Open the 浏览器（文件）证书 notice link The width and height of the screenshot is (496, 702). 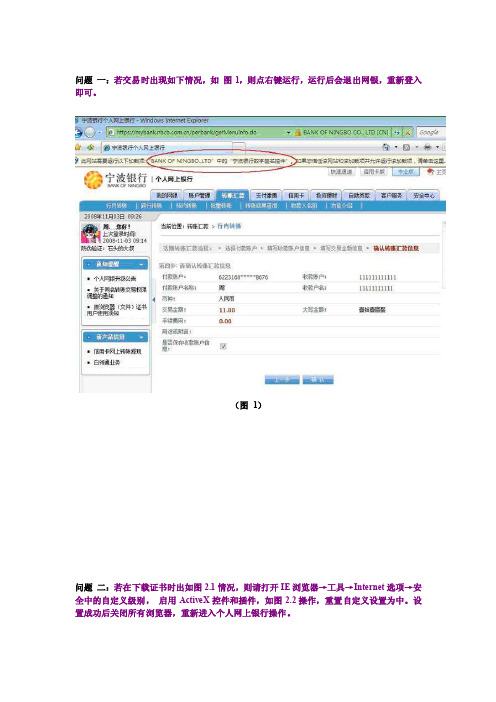[116, 310]
